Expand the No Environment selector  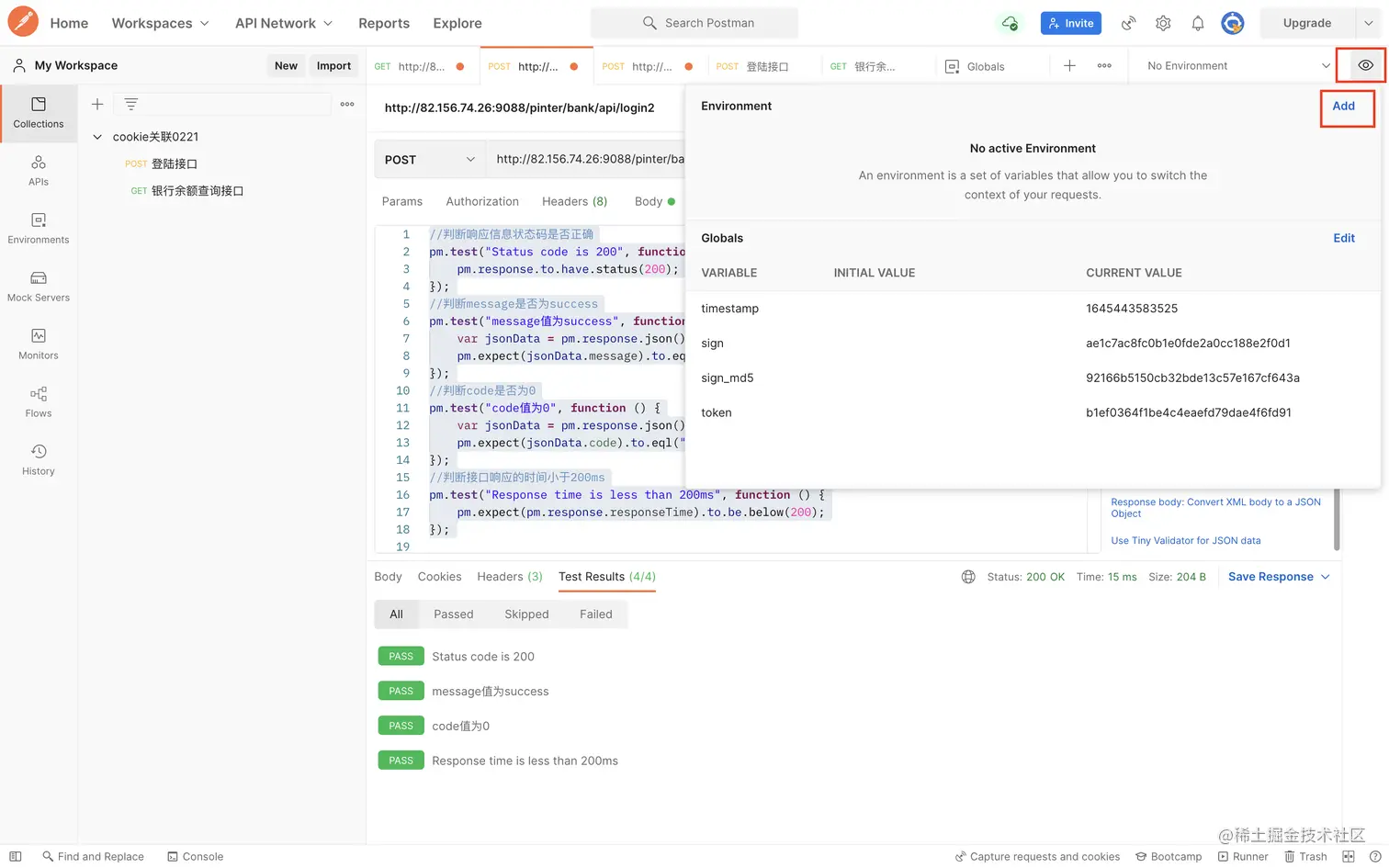1237,66
